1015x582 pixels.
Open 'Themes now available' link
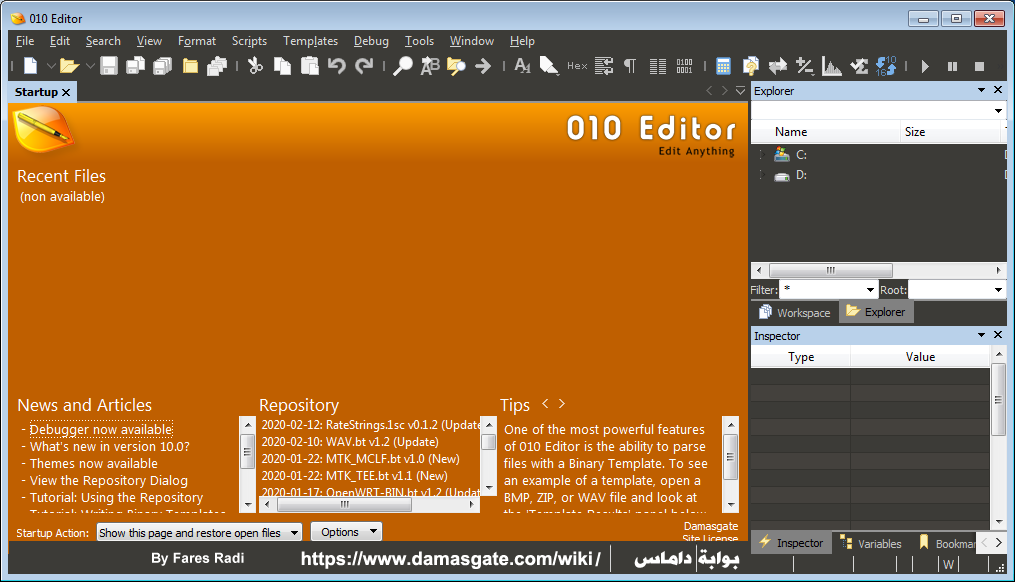click(x=94, y=464)
